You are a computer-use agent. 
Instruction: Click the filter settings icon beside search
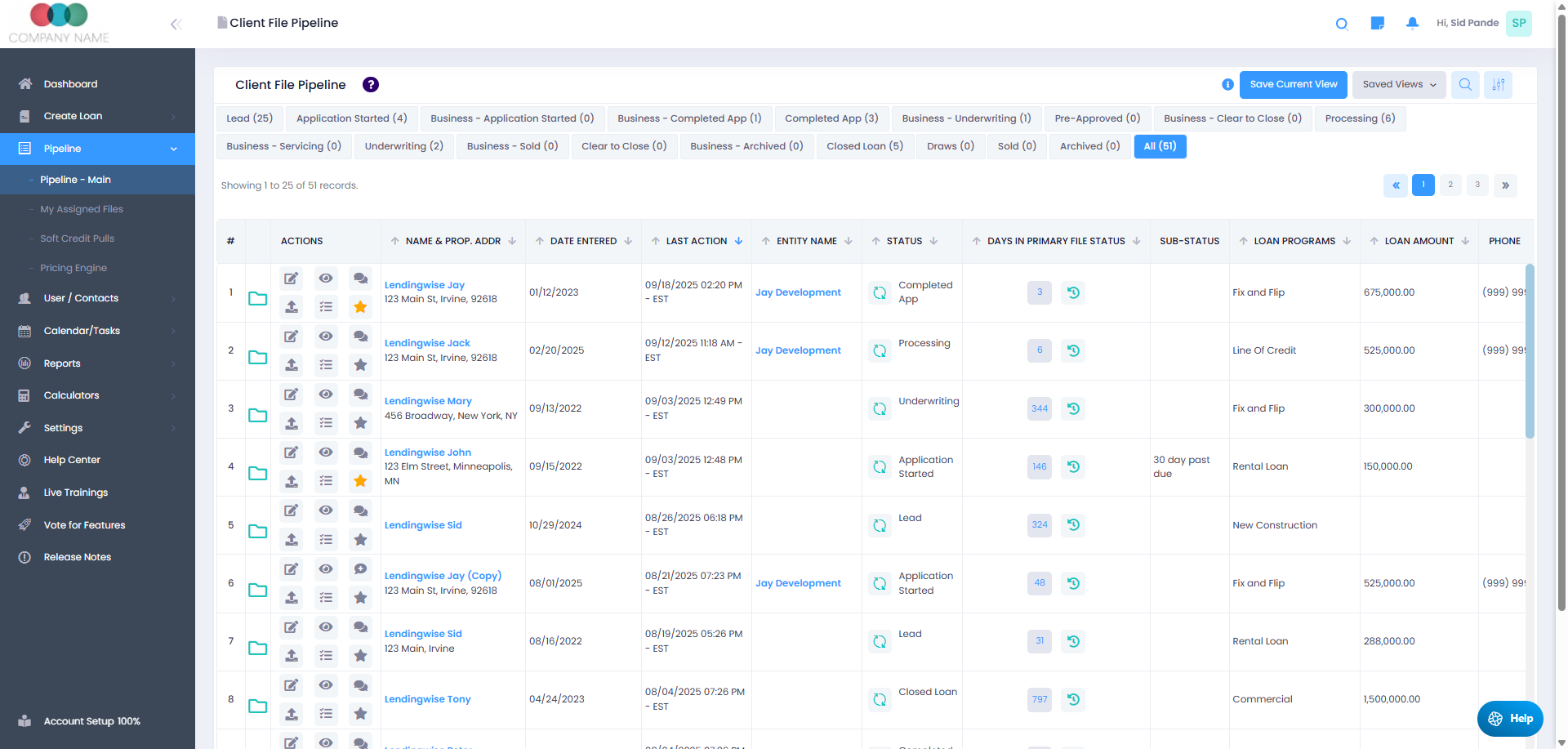coord(1499,84)
